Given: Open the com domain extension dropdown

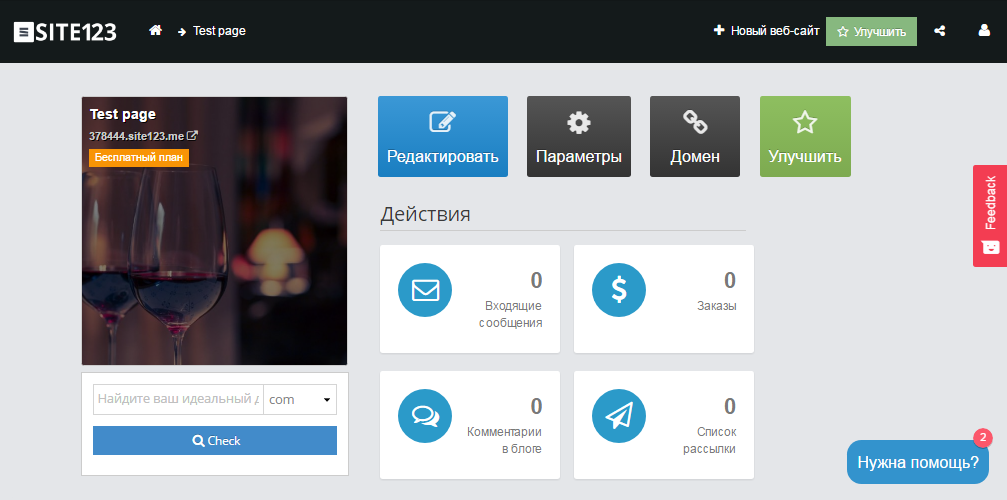Looking at the screenshot, I should tap(300, 399).
